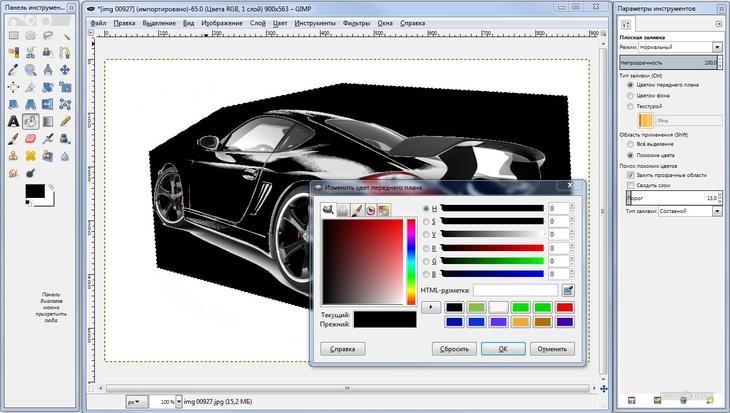This screenshot has width=730, height=413.
Task: Pick the red swatch in color history
Action: point(565,307)
